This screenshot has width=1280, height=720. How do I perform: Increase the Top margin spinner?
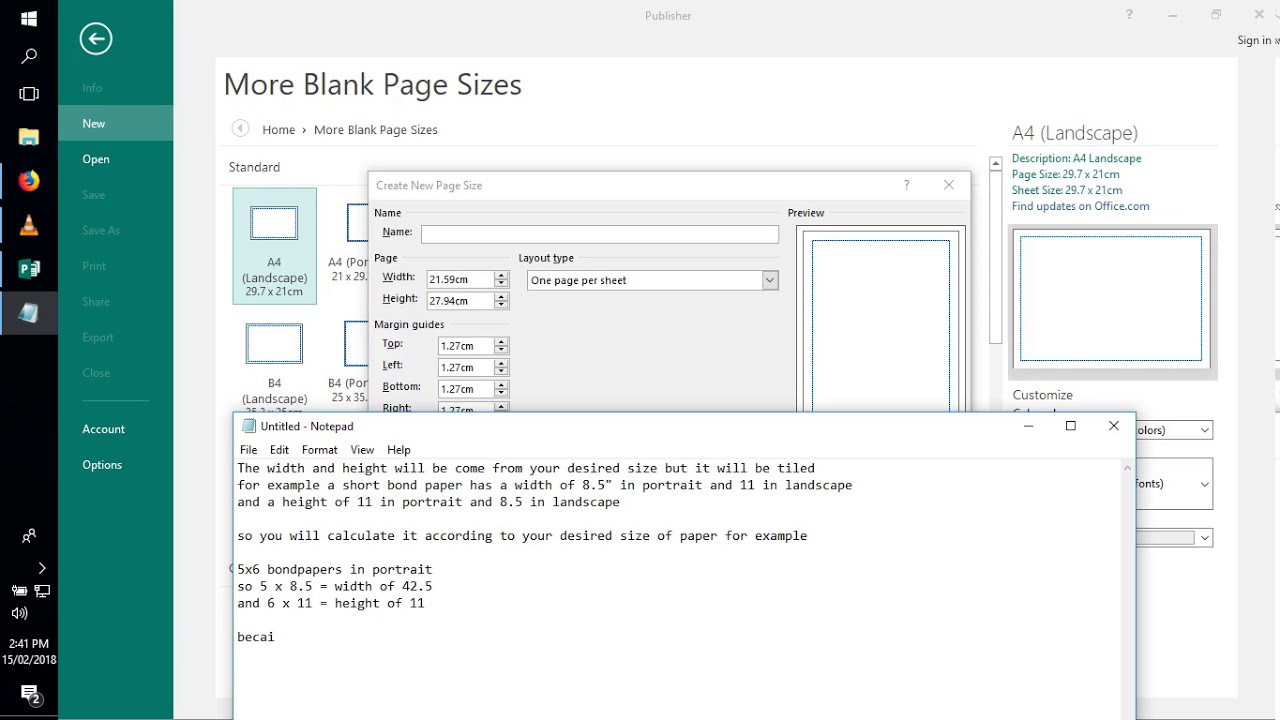(502, 342)
